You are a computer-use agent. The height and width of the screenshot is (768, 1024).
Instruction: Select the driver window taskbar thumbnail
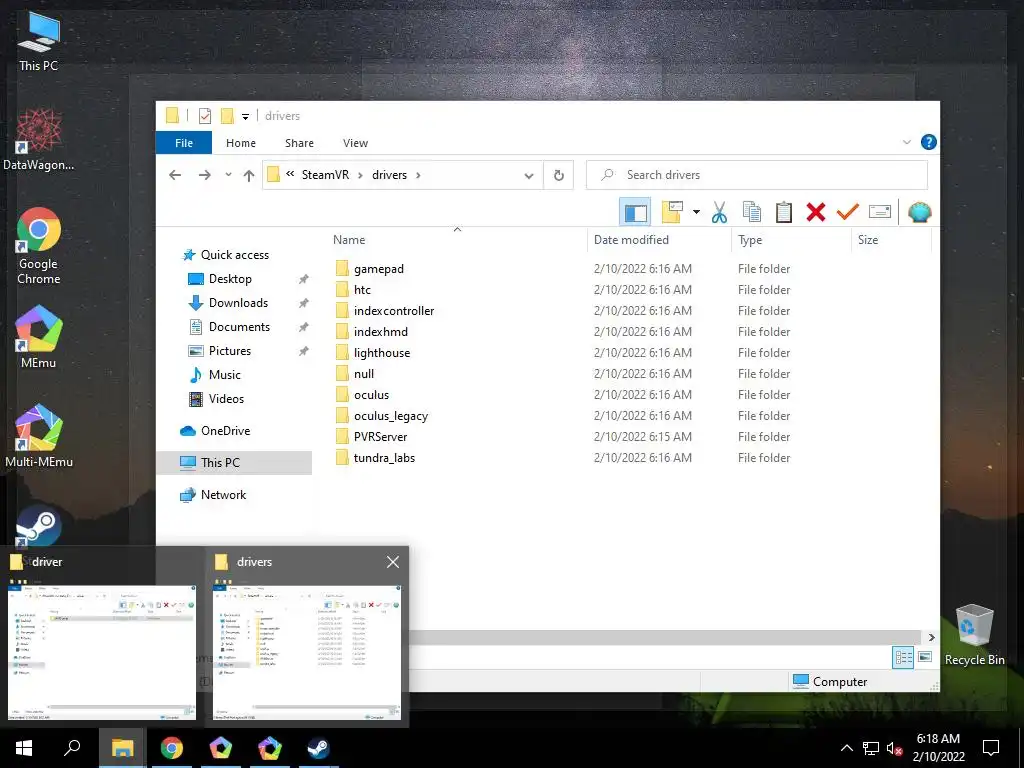(102, 637)
